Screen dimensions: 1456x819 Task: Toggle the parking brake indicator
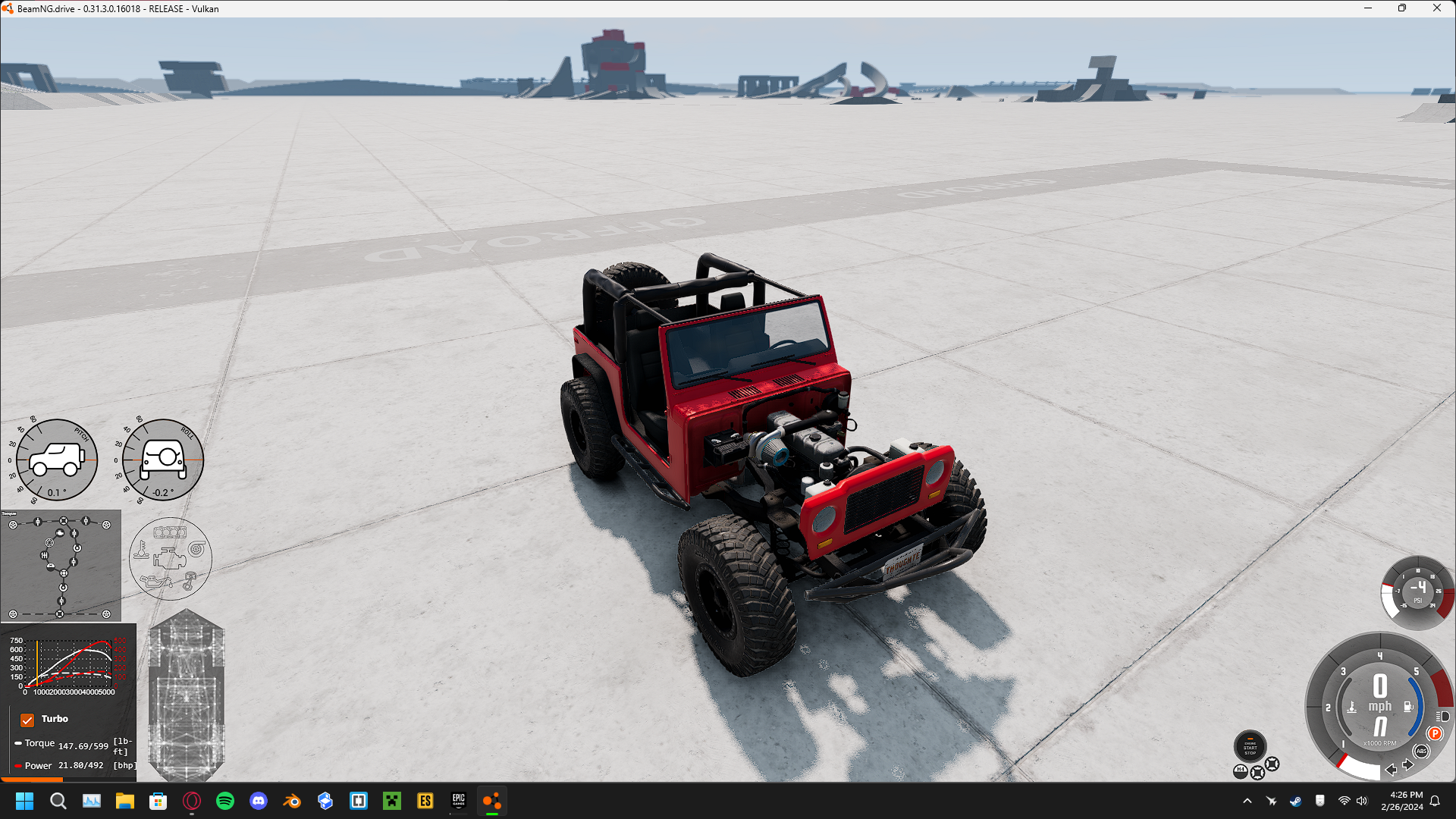pos(1435,733)
